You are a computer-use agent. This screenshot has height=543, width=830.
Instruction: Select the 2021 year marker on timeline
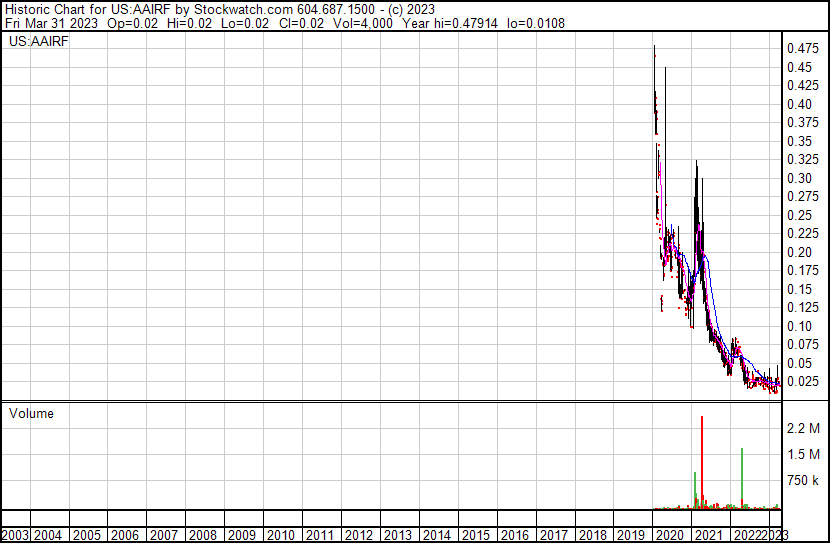coord(710,535)
